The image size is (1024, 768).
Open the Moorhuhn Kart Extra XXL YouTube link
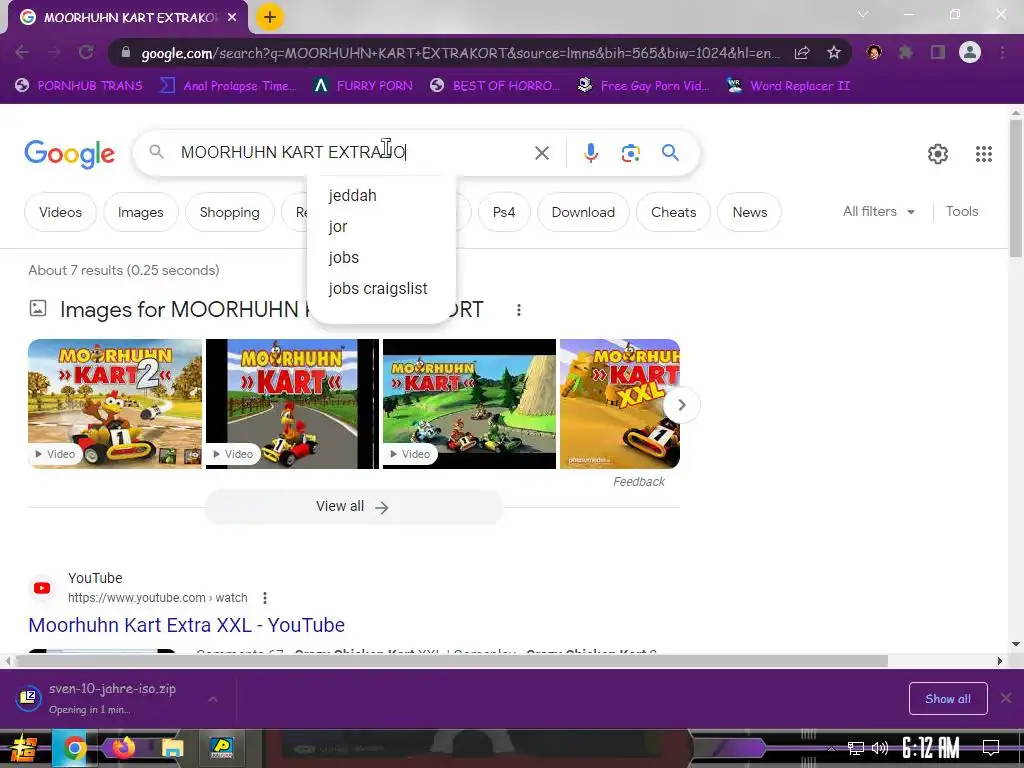(x=187, y=625)
